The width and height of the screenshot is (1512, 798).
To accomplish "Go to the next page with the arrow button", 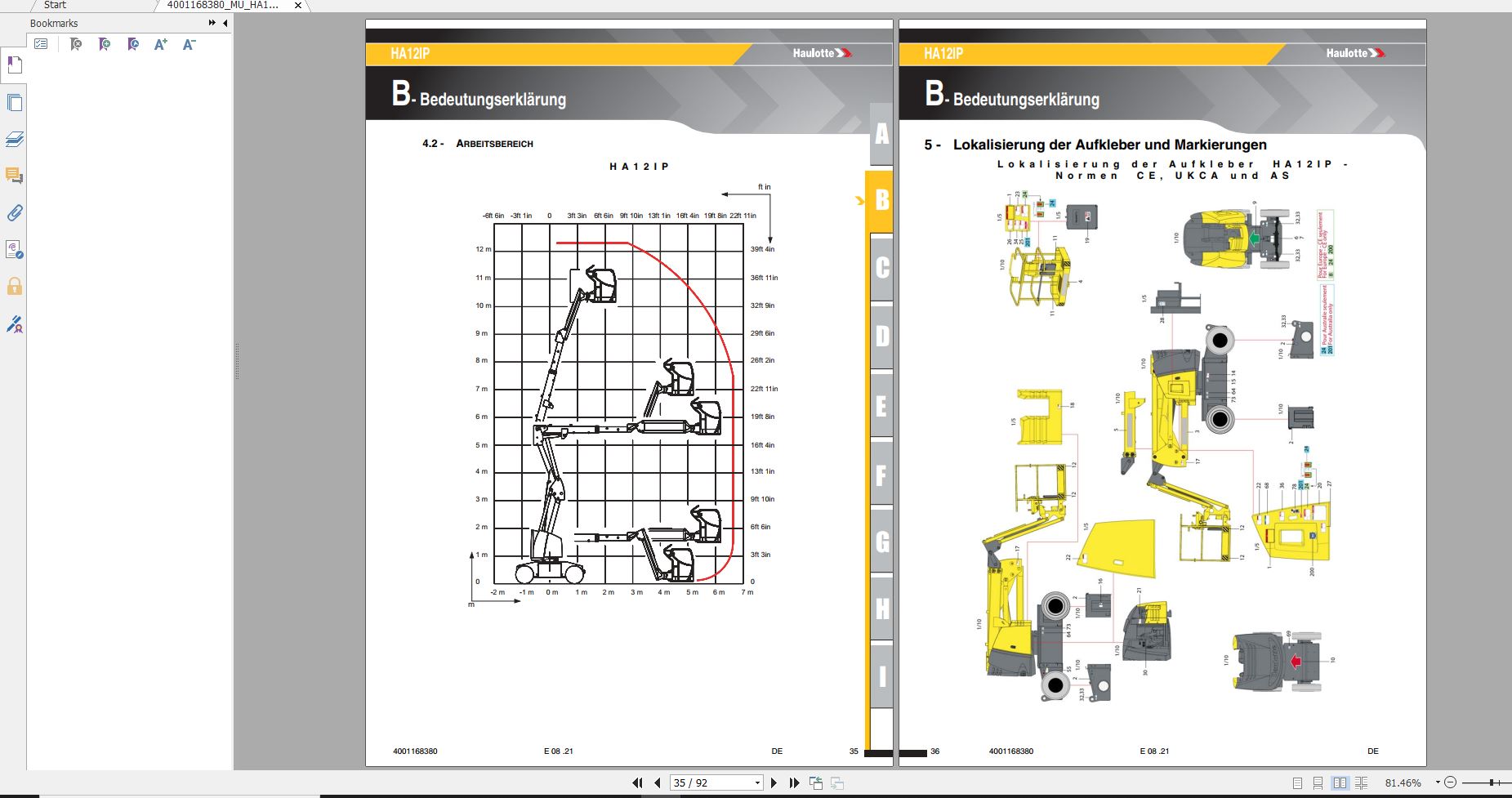I will tap(772, 782).
